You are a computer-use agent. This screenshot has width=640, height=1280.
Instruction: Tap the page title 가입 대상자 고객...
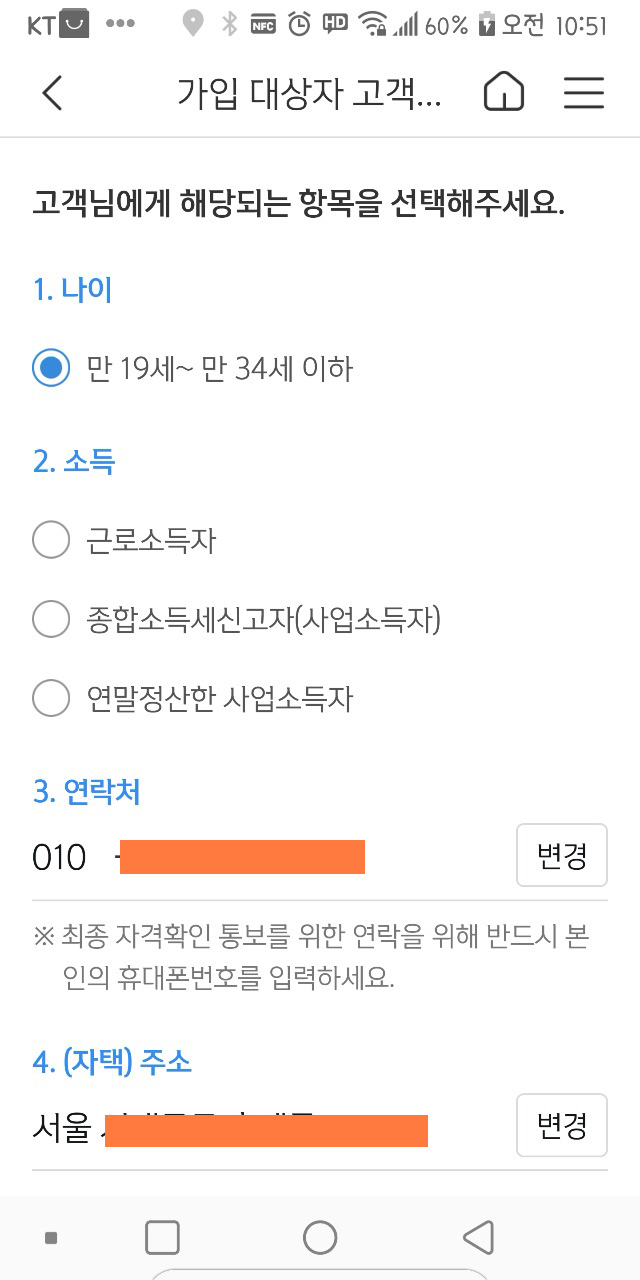(x=309, y=93)
